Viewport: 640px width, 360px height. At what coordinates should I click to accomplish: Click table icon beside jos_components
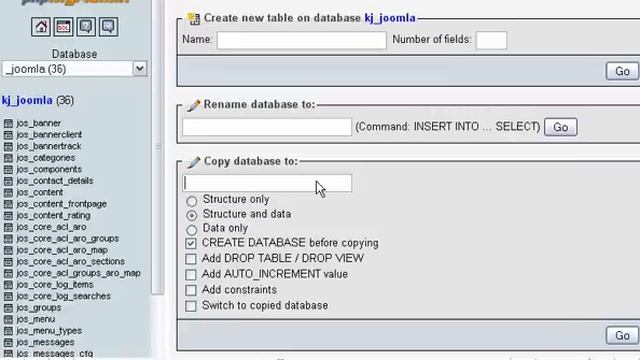(x=8, y=169)
